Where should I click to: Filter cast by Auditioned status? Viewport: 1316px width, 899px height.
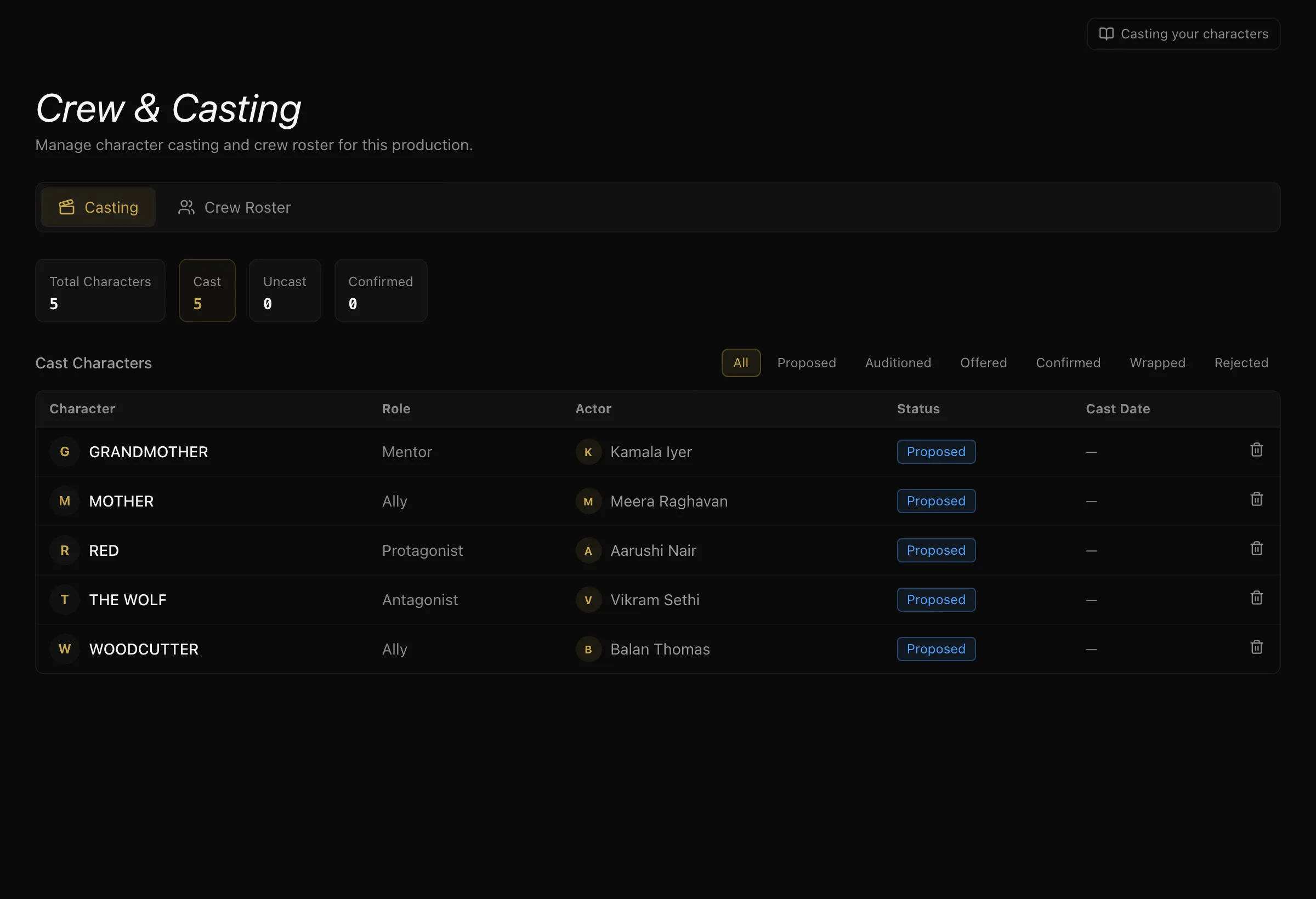pyautogui.click(x=898, y=363)
